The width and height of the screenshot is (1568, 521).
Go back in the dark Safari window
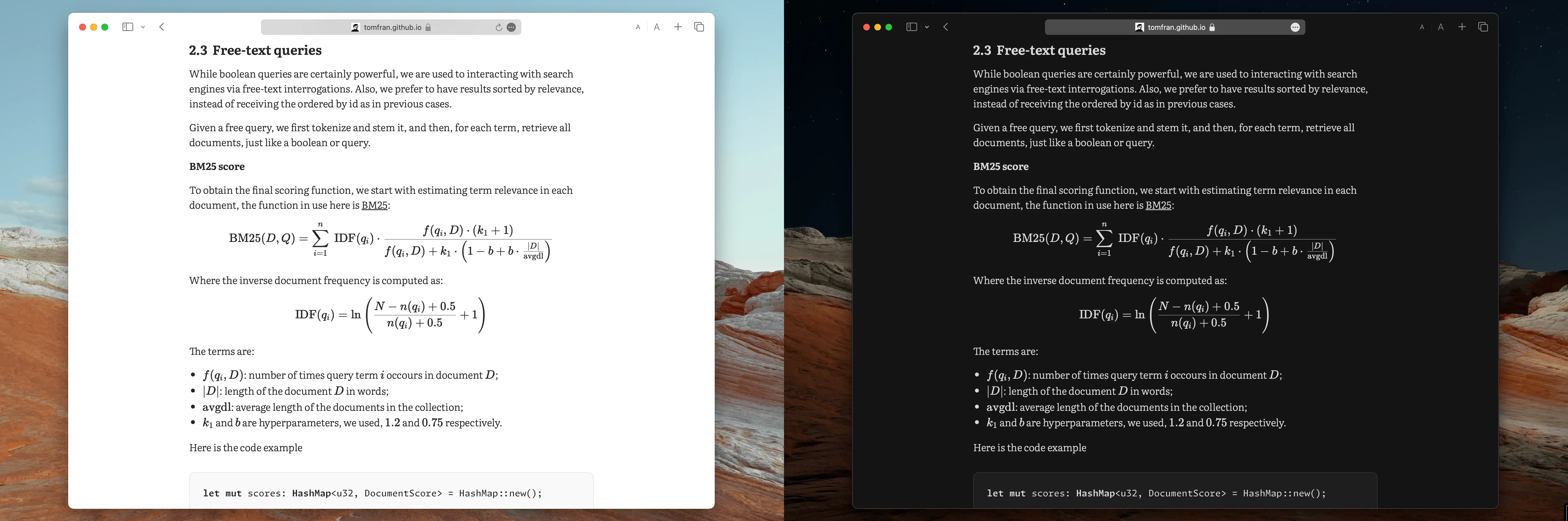pos(946,27)
